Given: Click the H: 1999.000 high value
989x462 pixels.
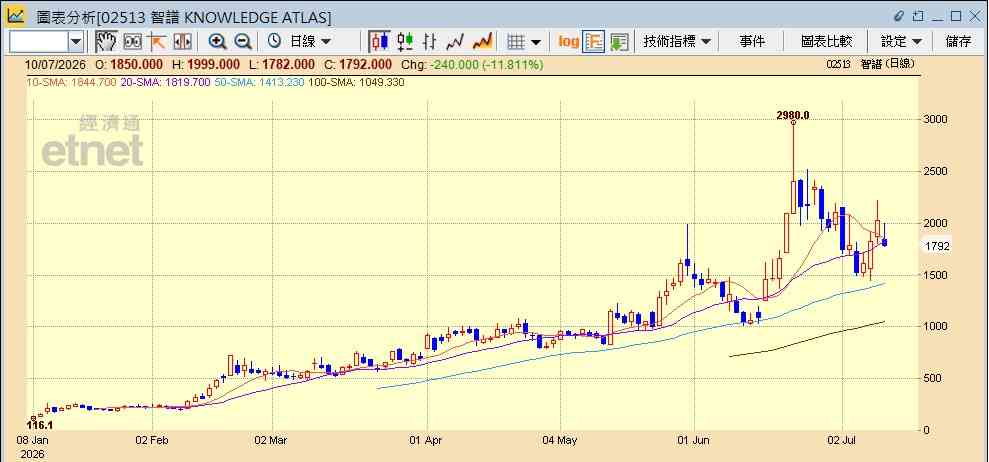Looking at the screenshot, I should click(206, 64).
